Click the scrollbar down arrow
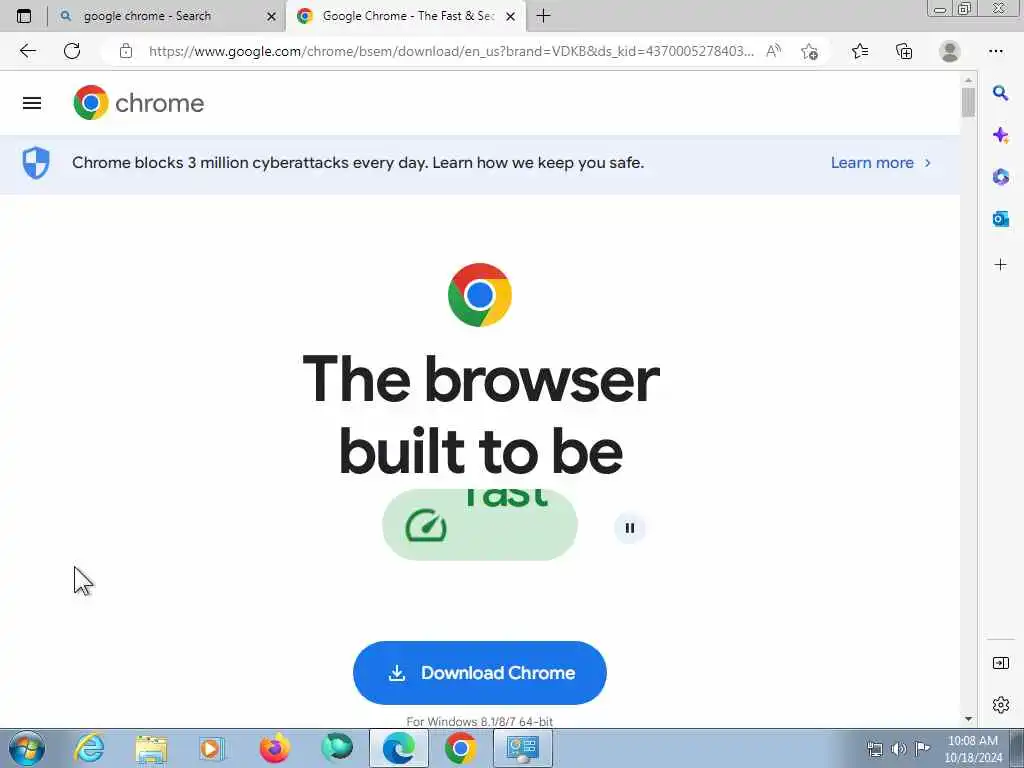This screenshot has height=768, width=1024. (x=968, y=719)
